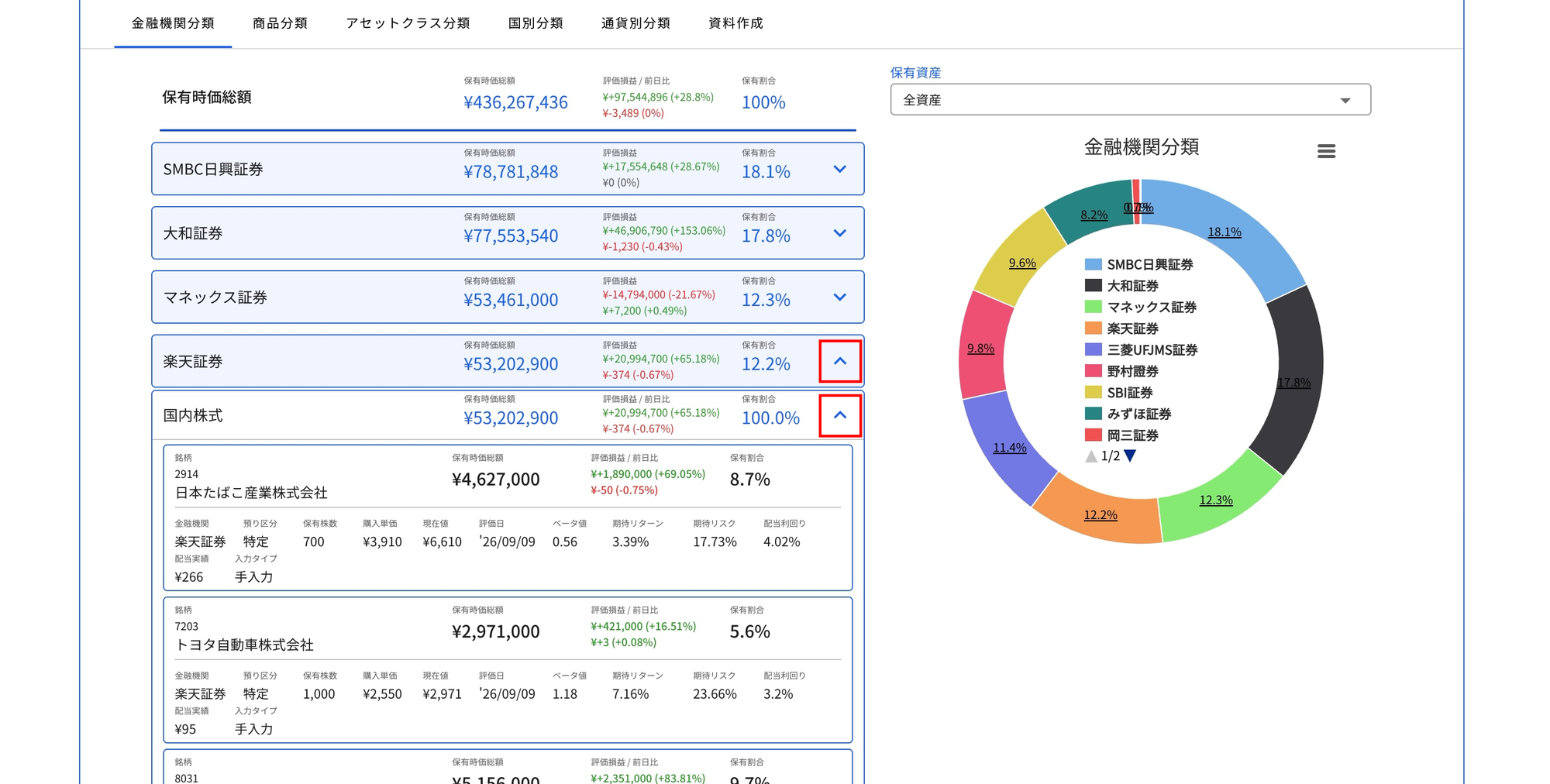Screen dimensions: 1550x784
Task: Toggle 三菱UFJMS証券 legend swatch
Action: click(1094, 350)
